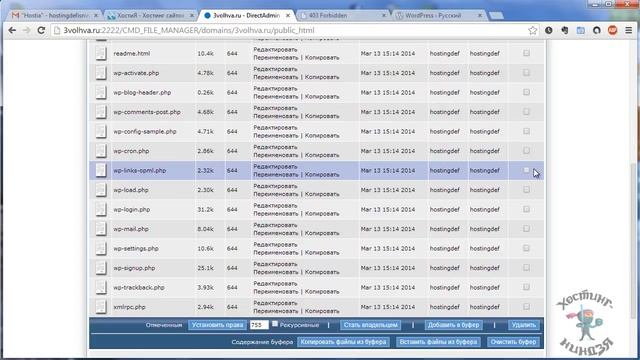Click the file icon for wp-comments-post.php
The image size is (640, 360).
point(101,112)
